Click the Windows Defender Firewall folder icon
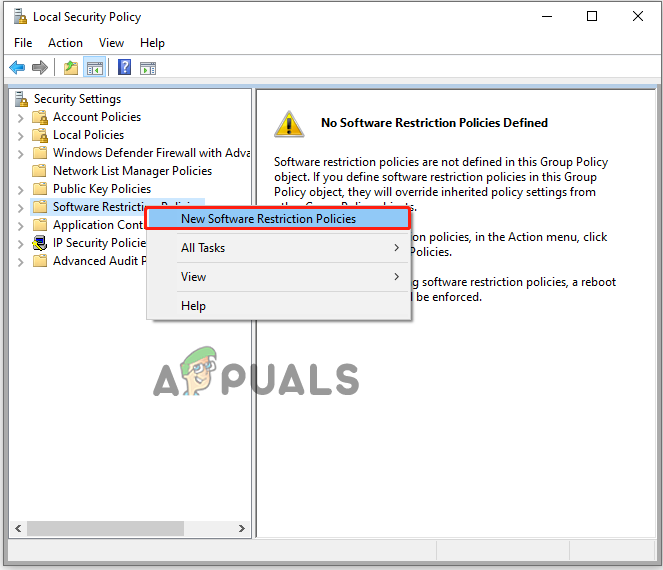 point(40,153)
